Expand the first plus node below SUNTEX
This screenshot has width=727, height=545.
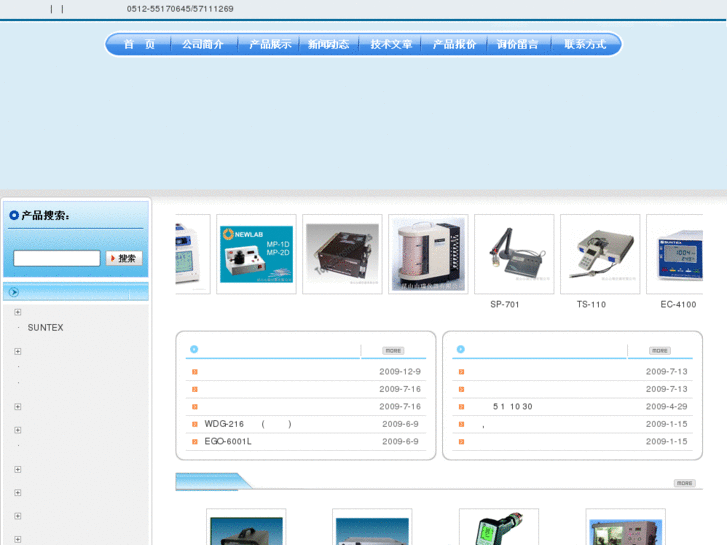(18, 351)
